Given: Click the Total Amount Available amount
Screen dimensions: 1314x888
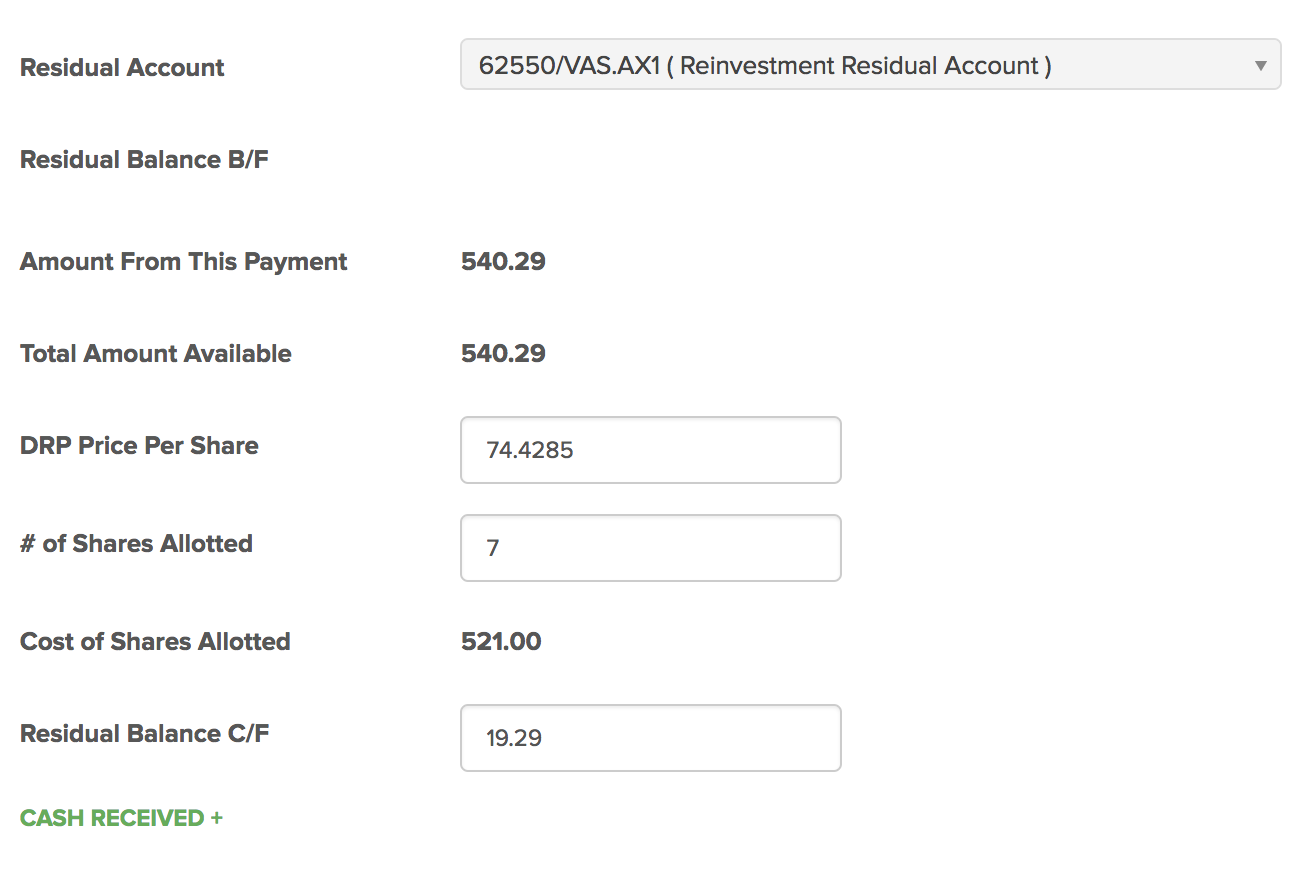Looking at the screenshot, I should click(x=502, y=353).
